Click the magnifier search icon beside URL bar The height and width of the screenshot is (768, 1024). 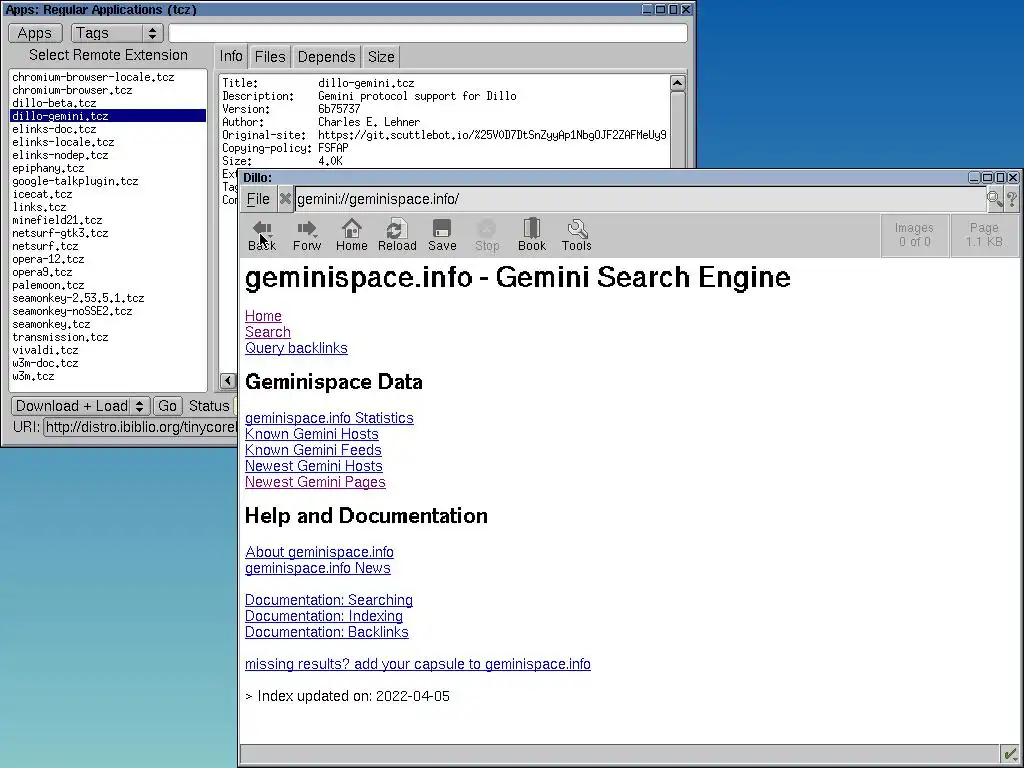pyautogui.click(x=995, y=199)
